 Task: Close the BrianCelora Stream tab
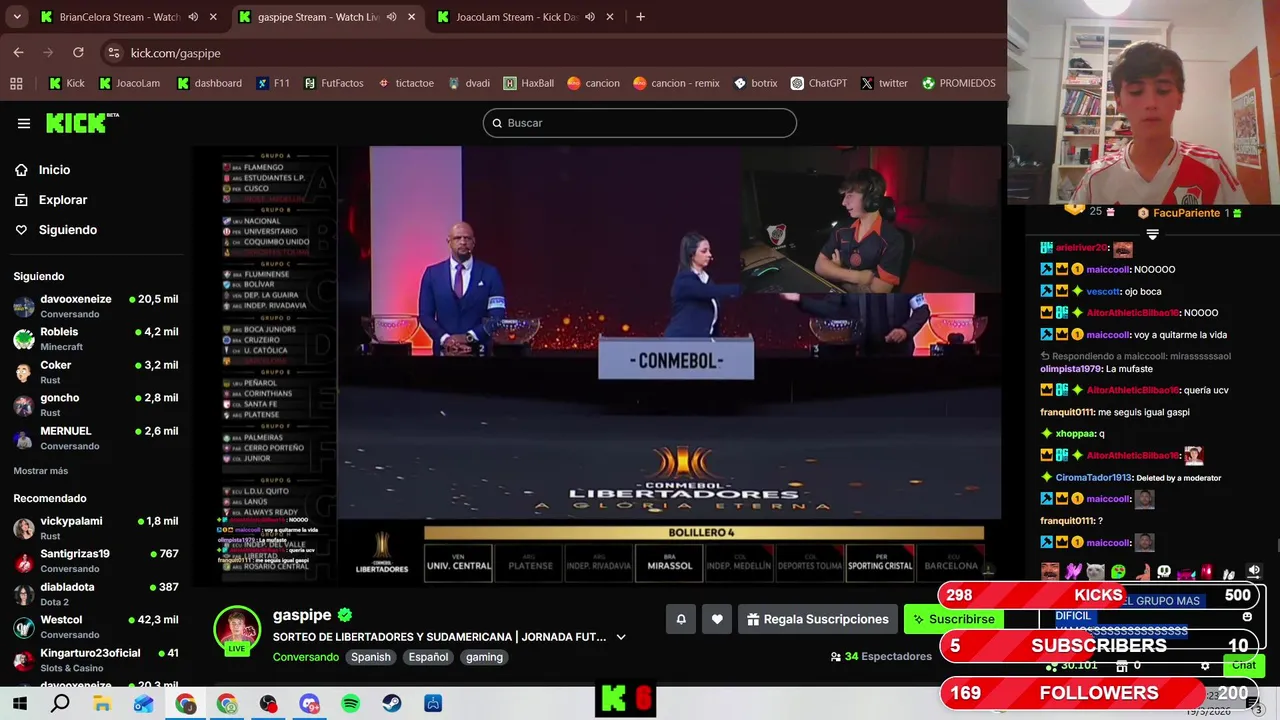pos(213,17)
